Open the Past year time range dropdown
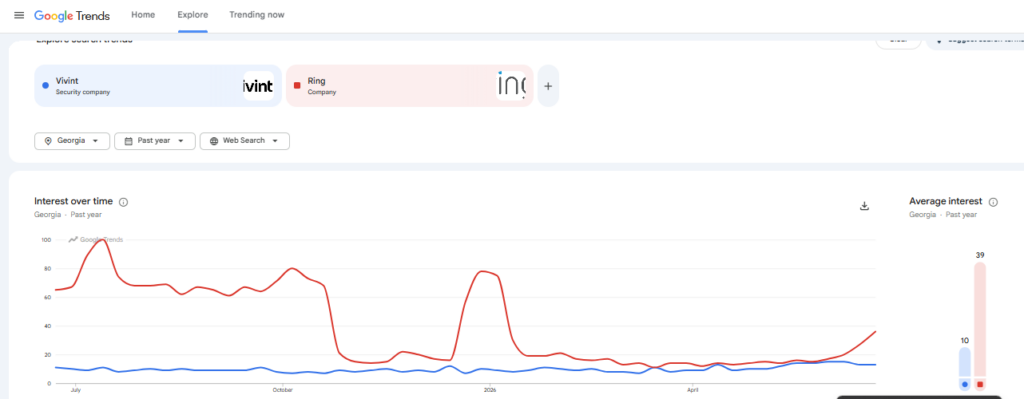The height and width of the screenshot is (399, 1024). pos(155,140)
